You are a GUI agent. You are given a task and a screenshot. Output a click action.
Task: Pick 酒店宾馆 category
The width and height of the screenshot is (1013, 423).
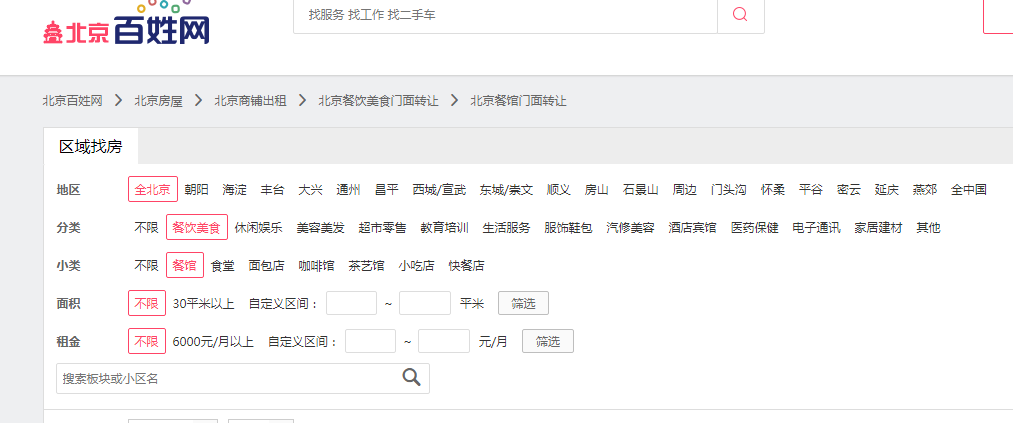tap(693, 227)
